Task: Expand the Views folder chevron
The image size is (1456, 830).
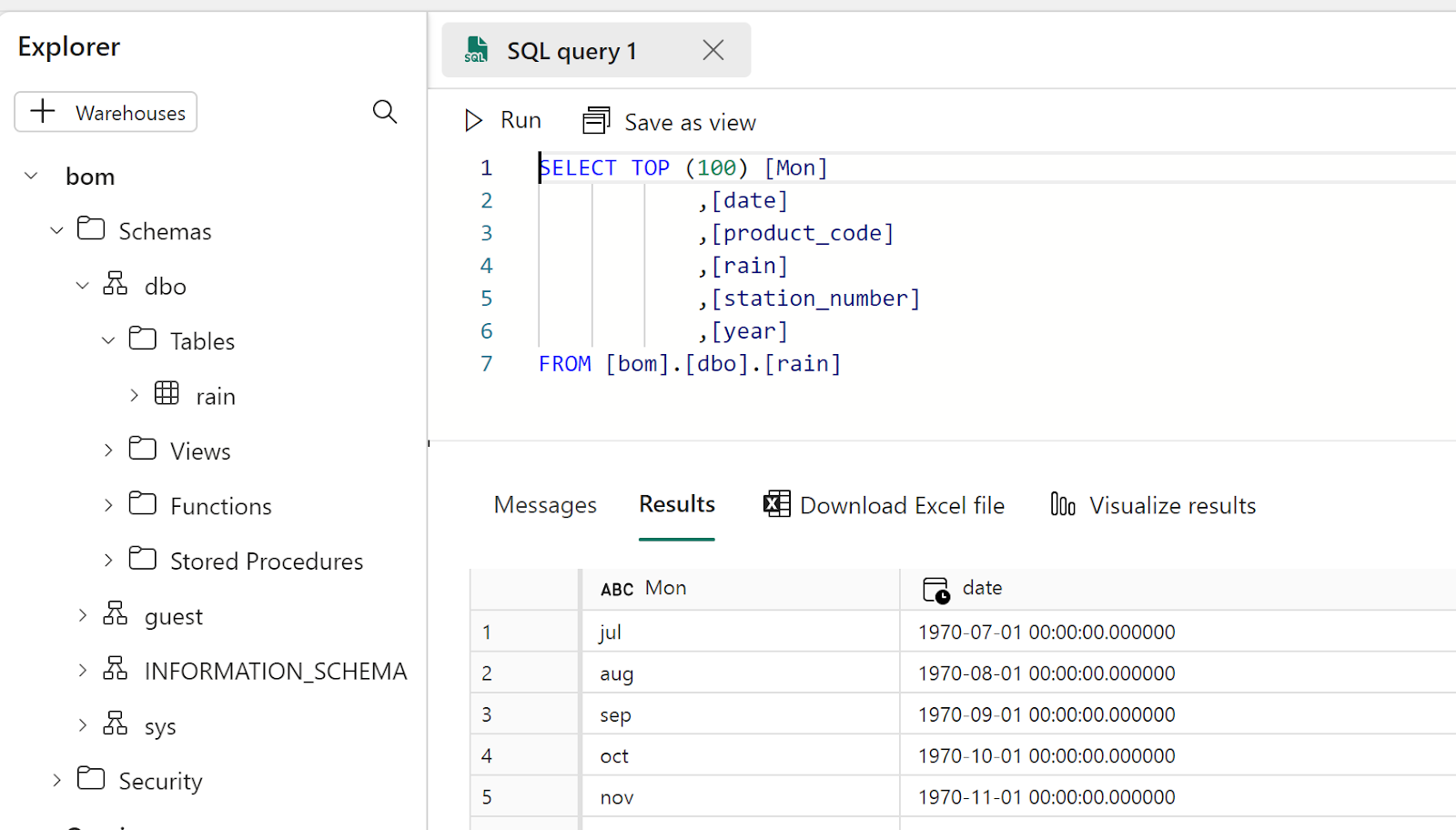Action: [108, 450]
